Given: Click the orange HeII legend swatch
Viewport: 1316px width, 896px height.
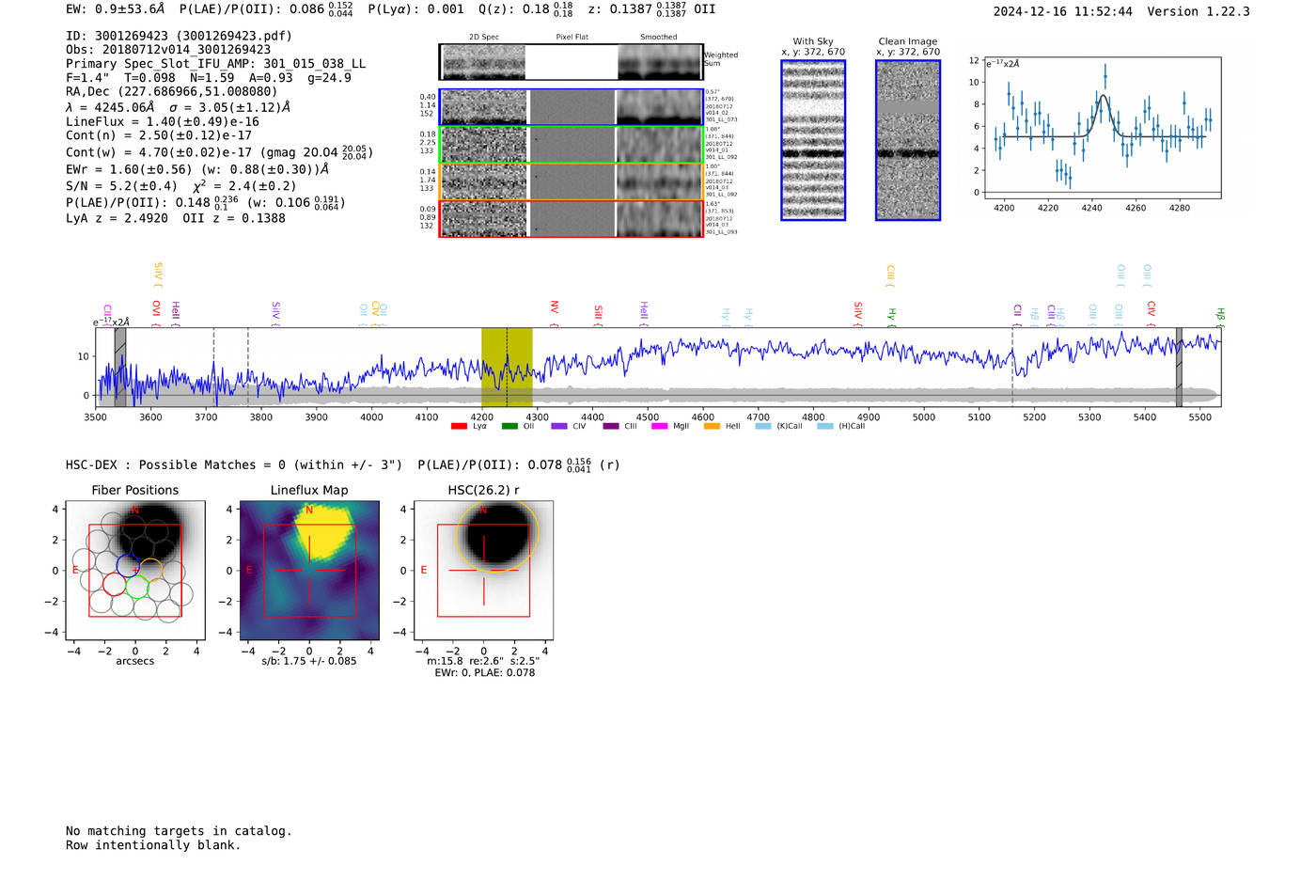Looking at the screenshot, I should [x=712, y=427].
